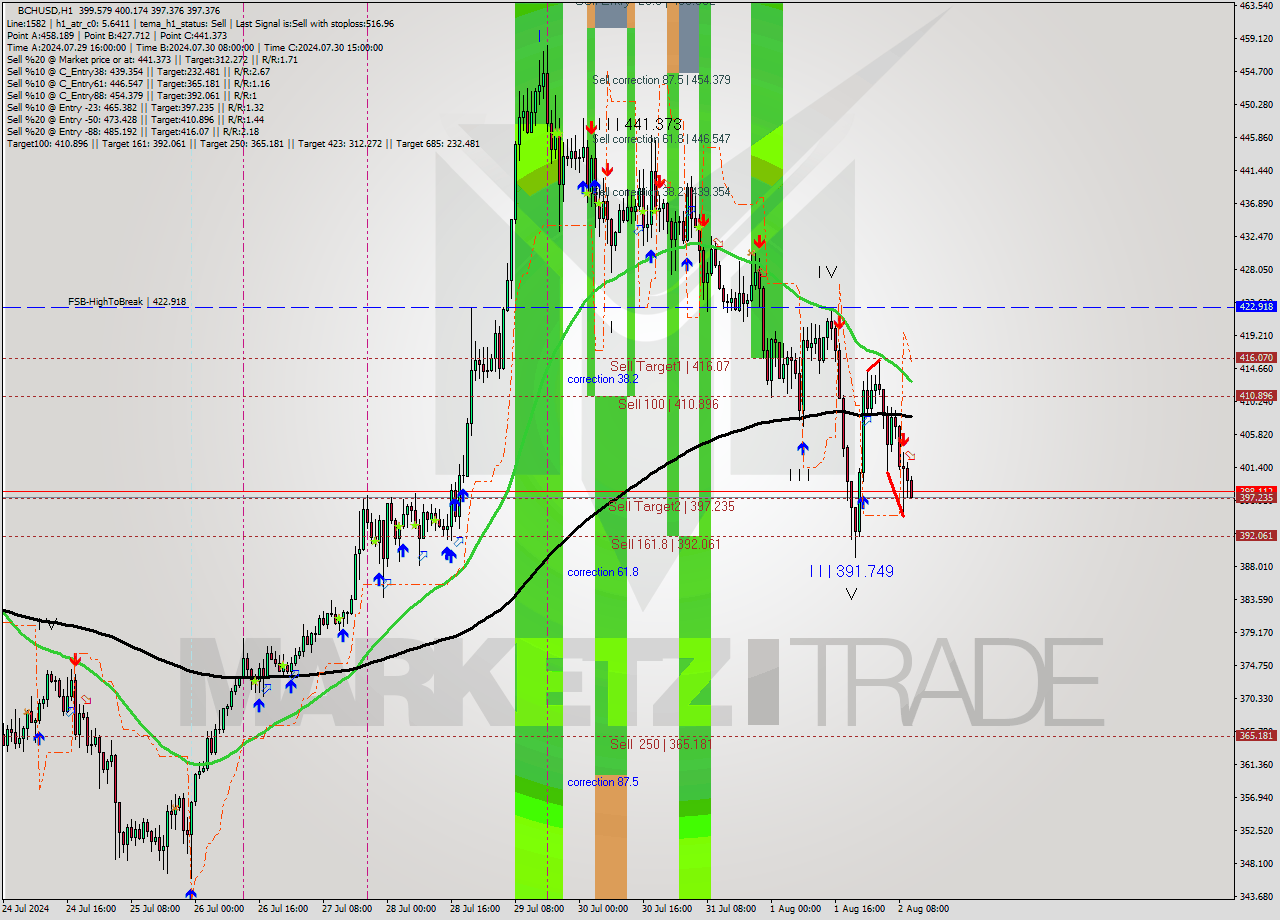Click the 'FSB-HighToBreak | 422.918' label
This screenshot has height=920, width=1280.
pos(127,301)
